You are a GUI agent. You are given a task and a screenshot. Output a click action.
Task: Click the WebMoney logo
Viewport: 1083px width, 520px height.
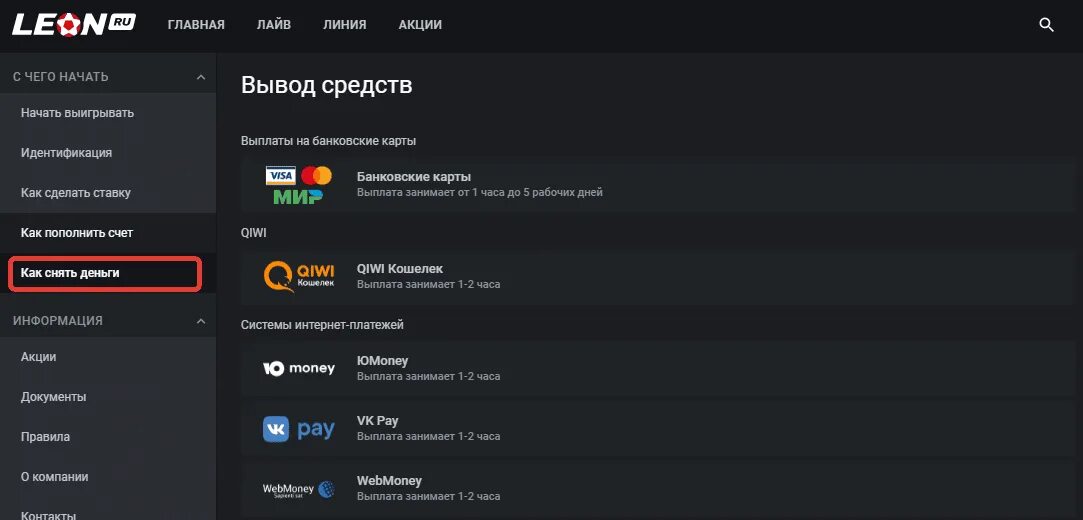click(x=298, y=489)
